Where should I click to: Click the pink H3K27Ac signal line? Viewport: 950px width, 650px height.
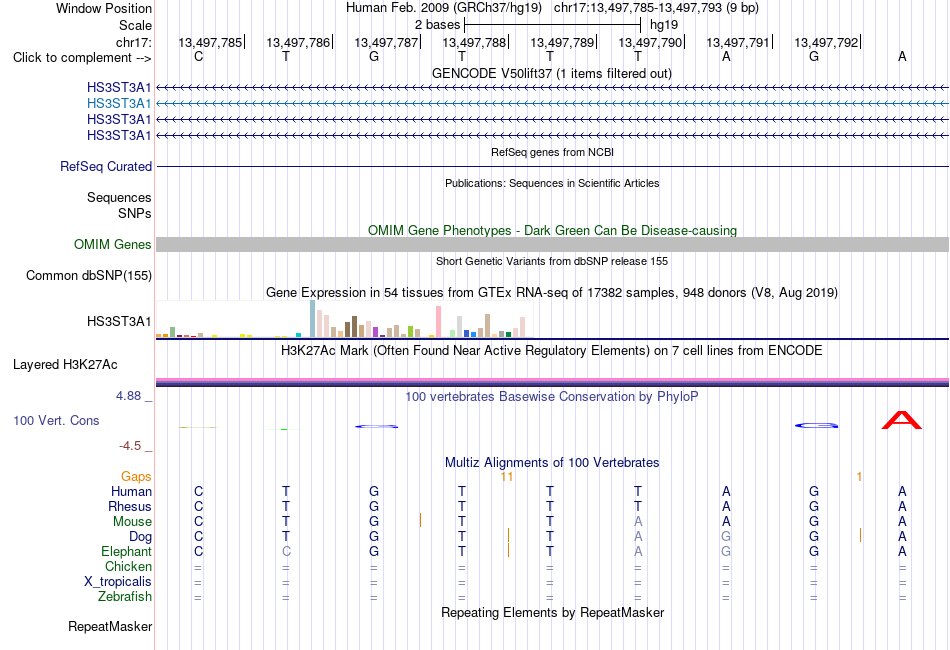(552, 380)
